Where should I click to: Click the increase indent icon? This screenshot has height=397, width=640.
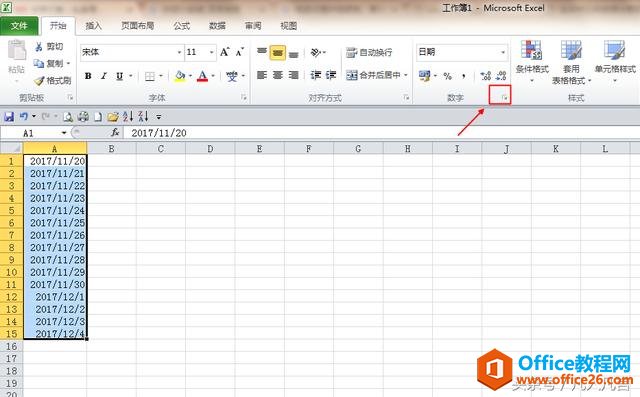click(331, 75)
